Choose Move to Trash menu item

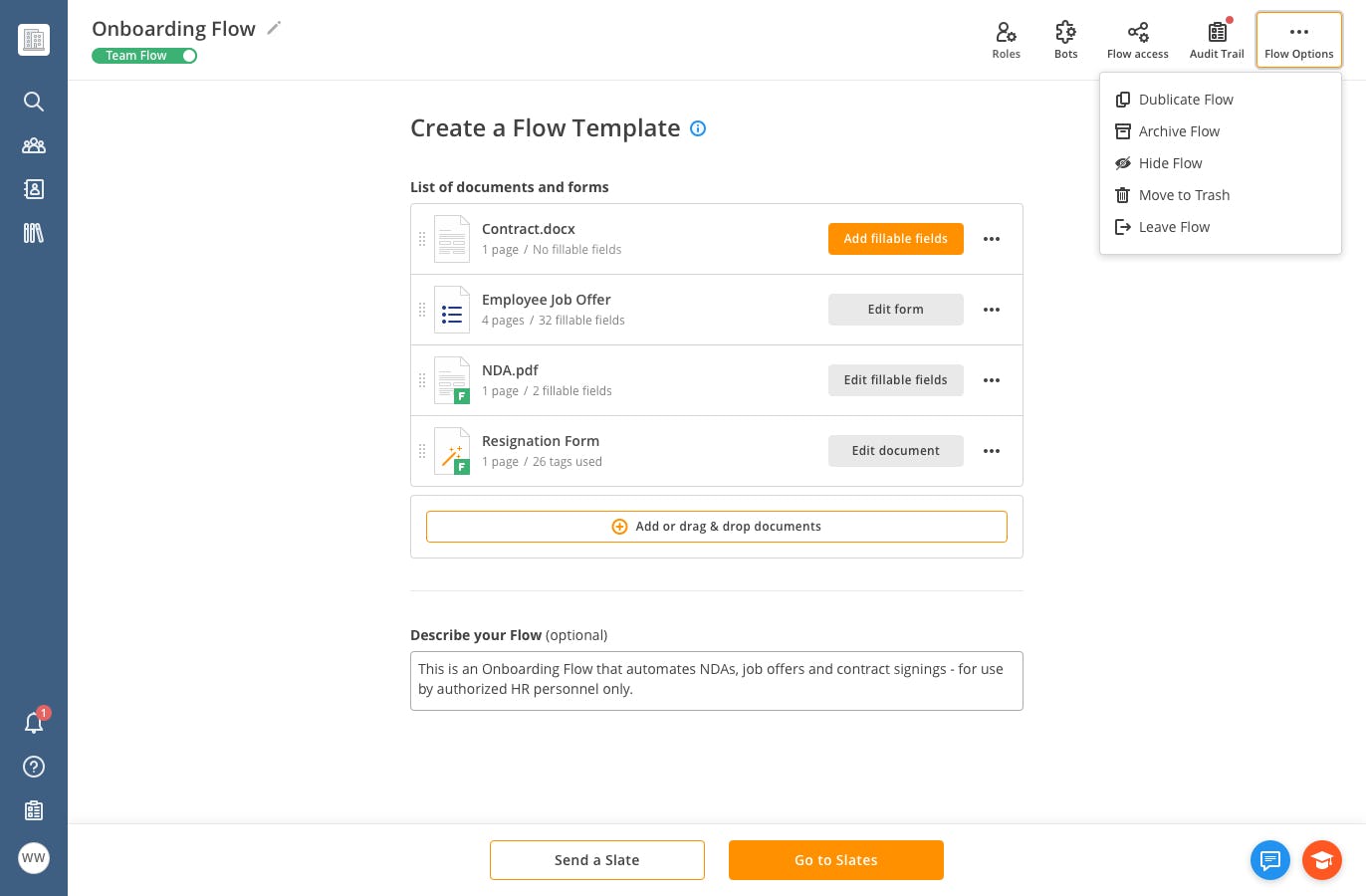point(1184,195)
